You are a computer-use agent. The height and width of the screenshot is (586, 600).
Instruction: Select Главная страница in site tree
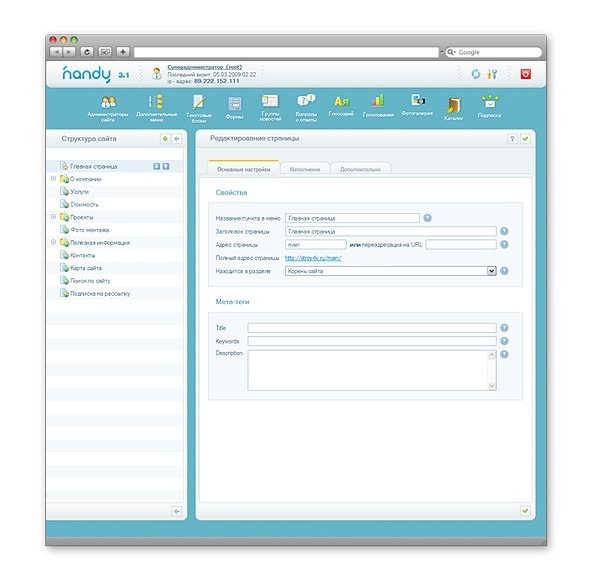click(x=93, y=166)
